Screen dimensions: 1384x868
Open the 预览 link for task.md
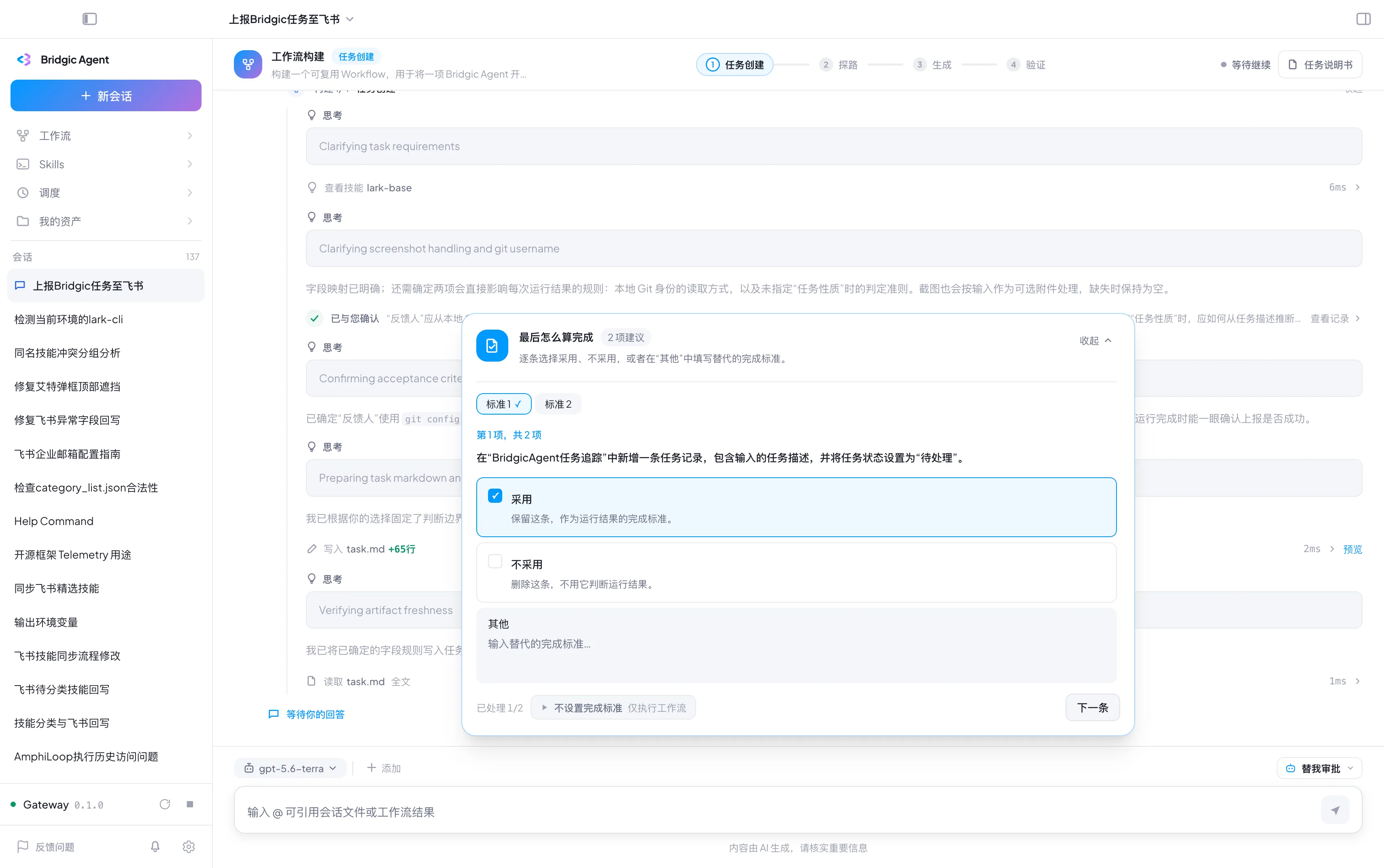[x=1352, y=549]
